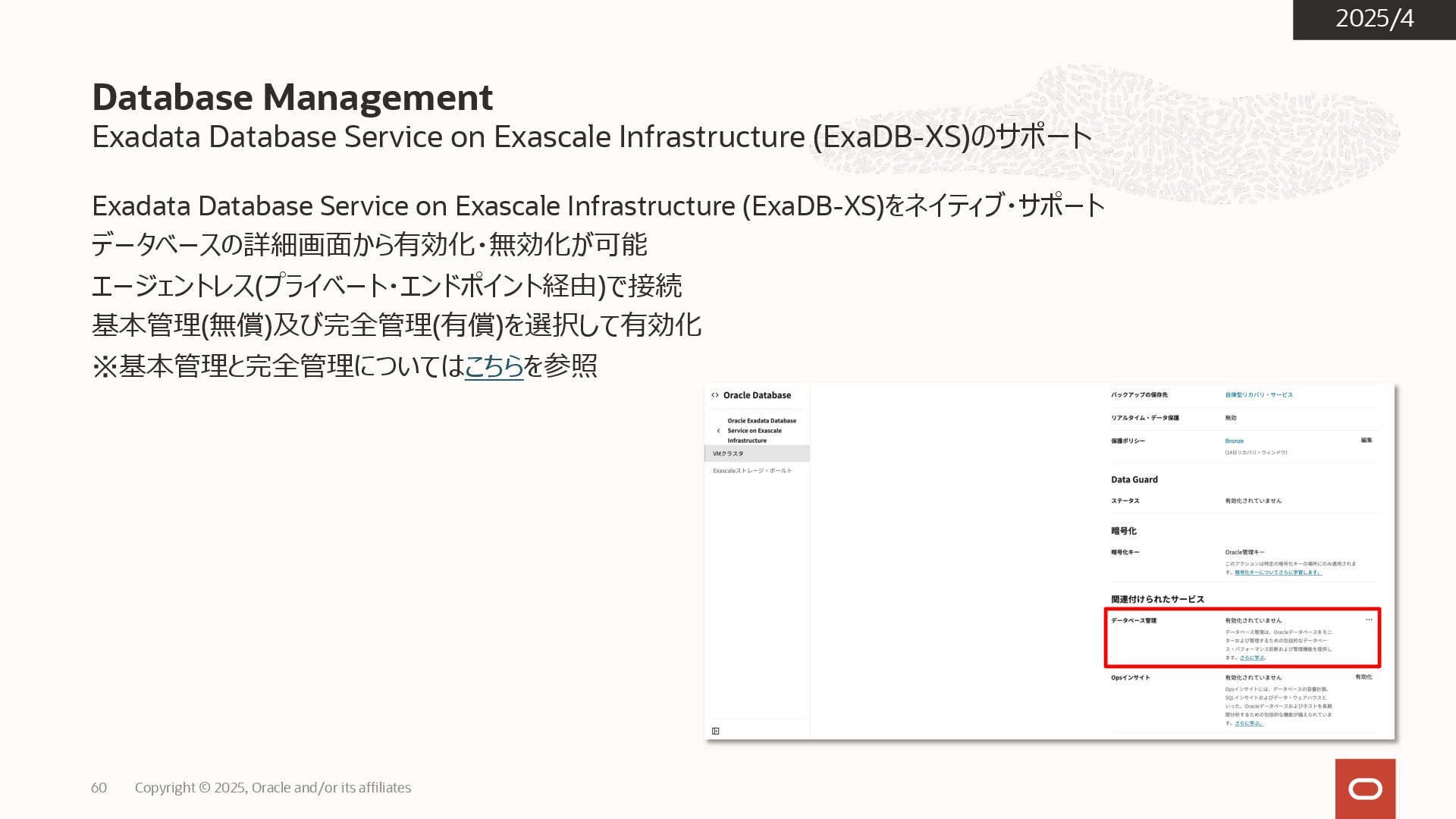Click the Oracle Database sidebar heading
Image resolution: width=1456 pixels, height=819 pixels.
pyautogui.click(x=757, y=395)
